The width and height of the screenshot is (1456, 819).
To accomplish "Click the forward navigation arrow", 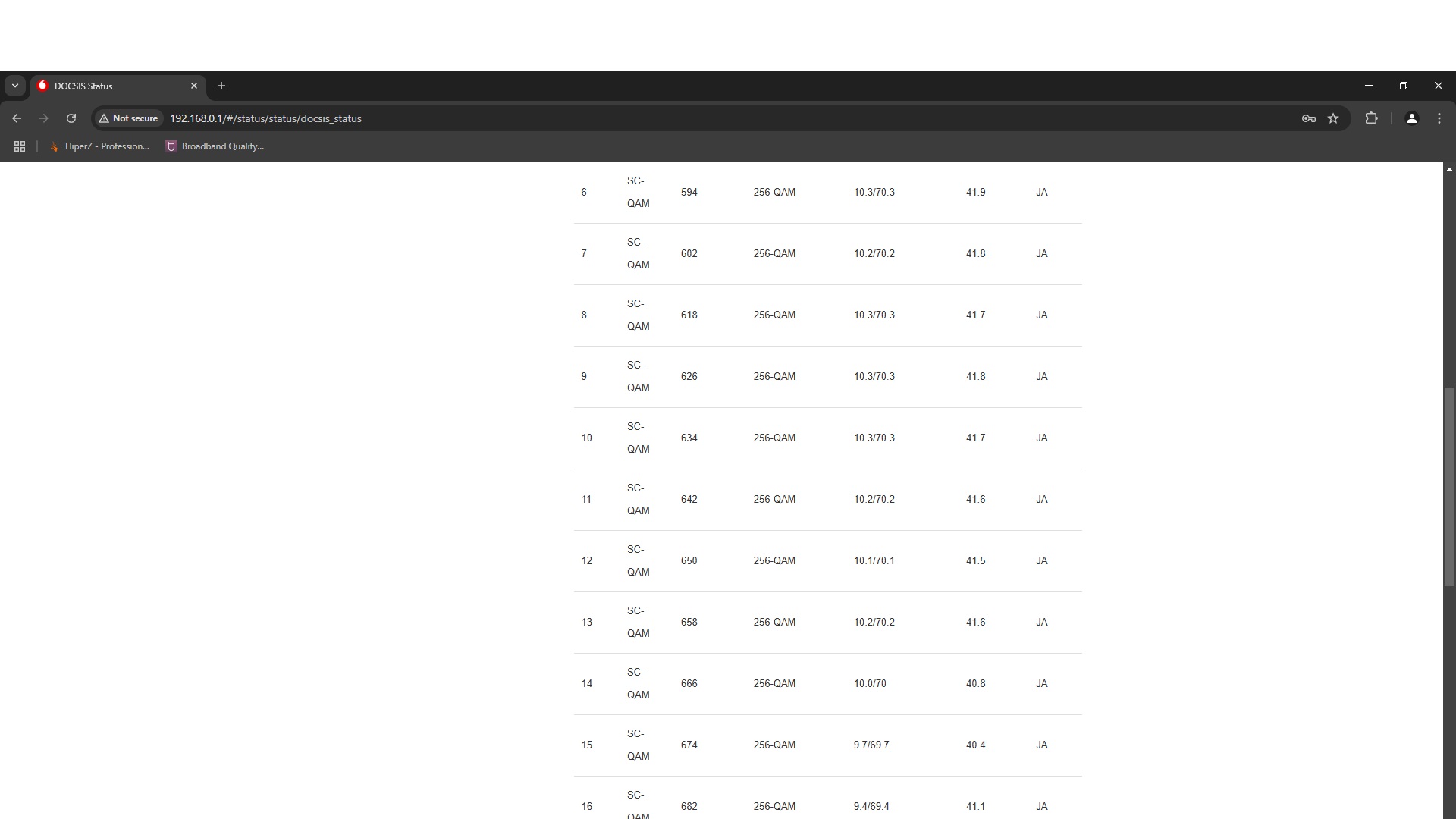I will click(x=44, y=118).
